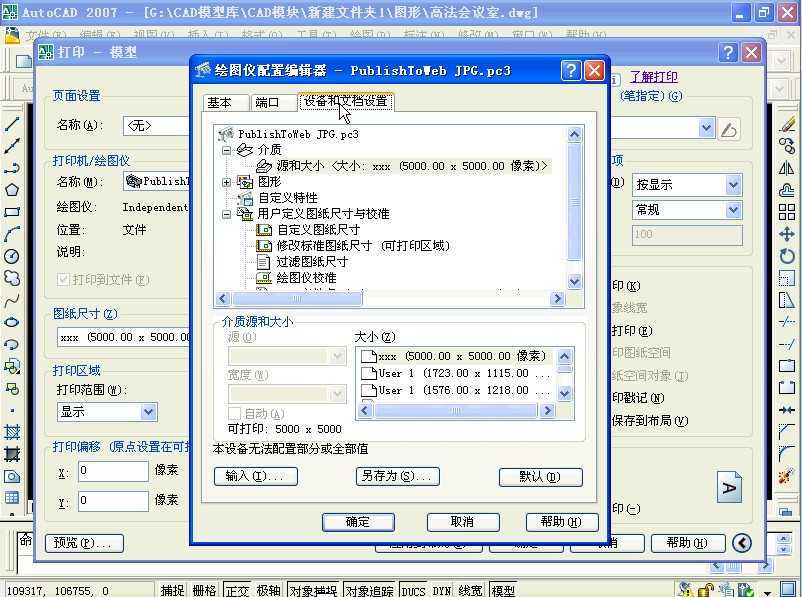This screenshot has height=597, width=802.
Task: Select the Array modify tool
Action: 787,212
